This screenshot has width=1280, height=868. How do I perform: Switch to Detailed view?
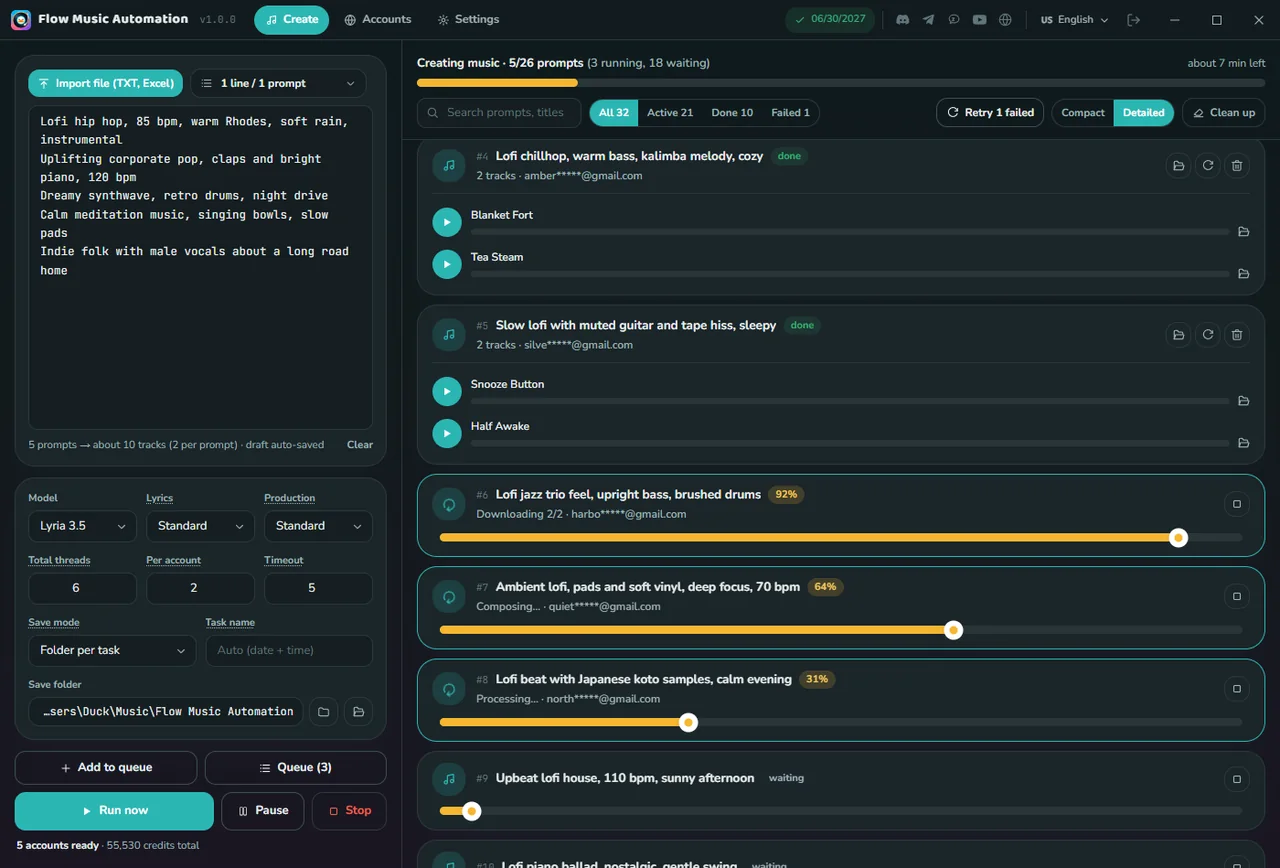point(1143,113)
